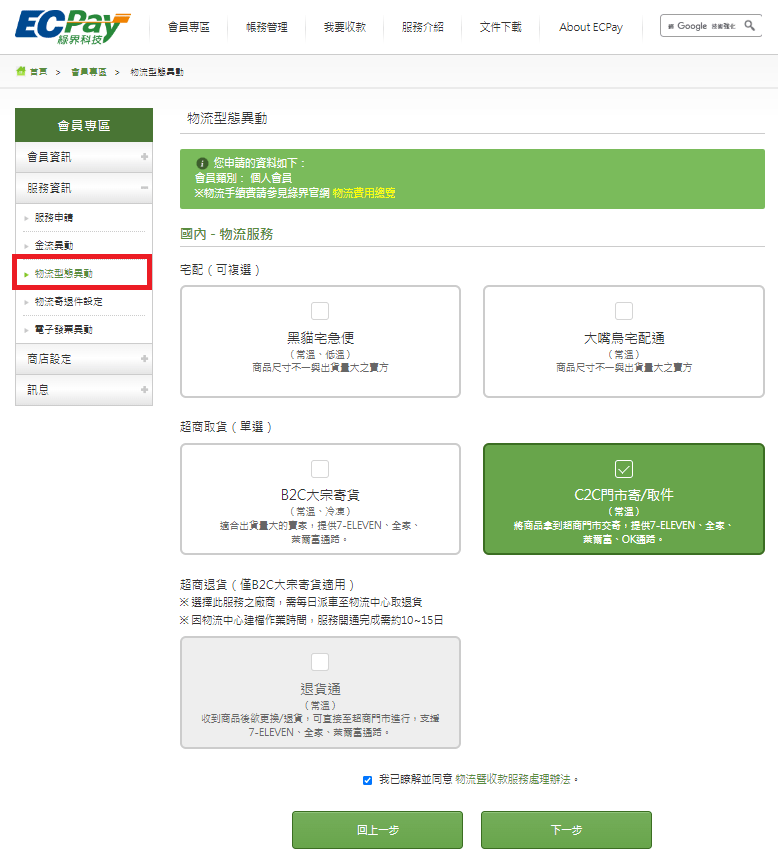
Task: Click 退貨通 card title
Action: pos(320,689)
